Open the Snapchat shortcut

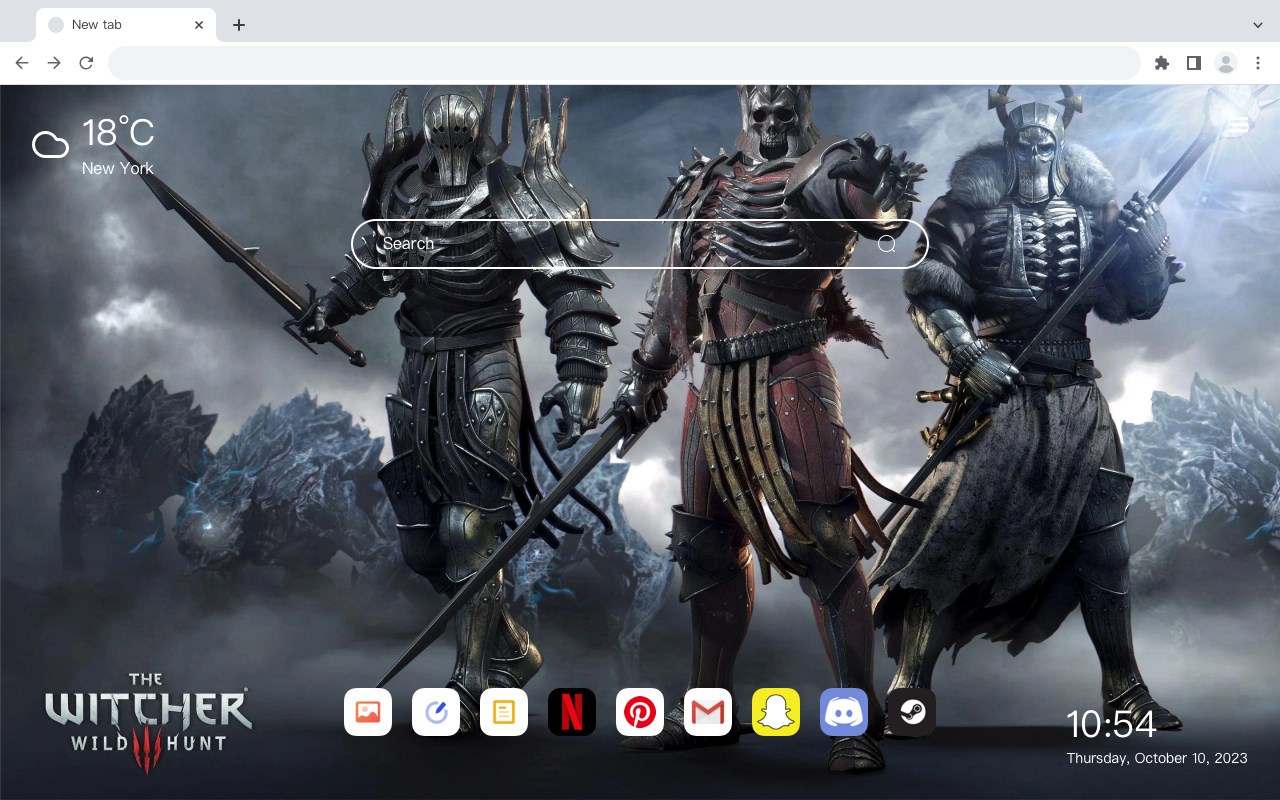[776, 712]
